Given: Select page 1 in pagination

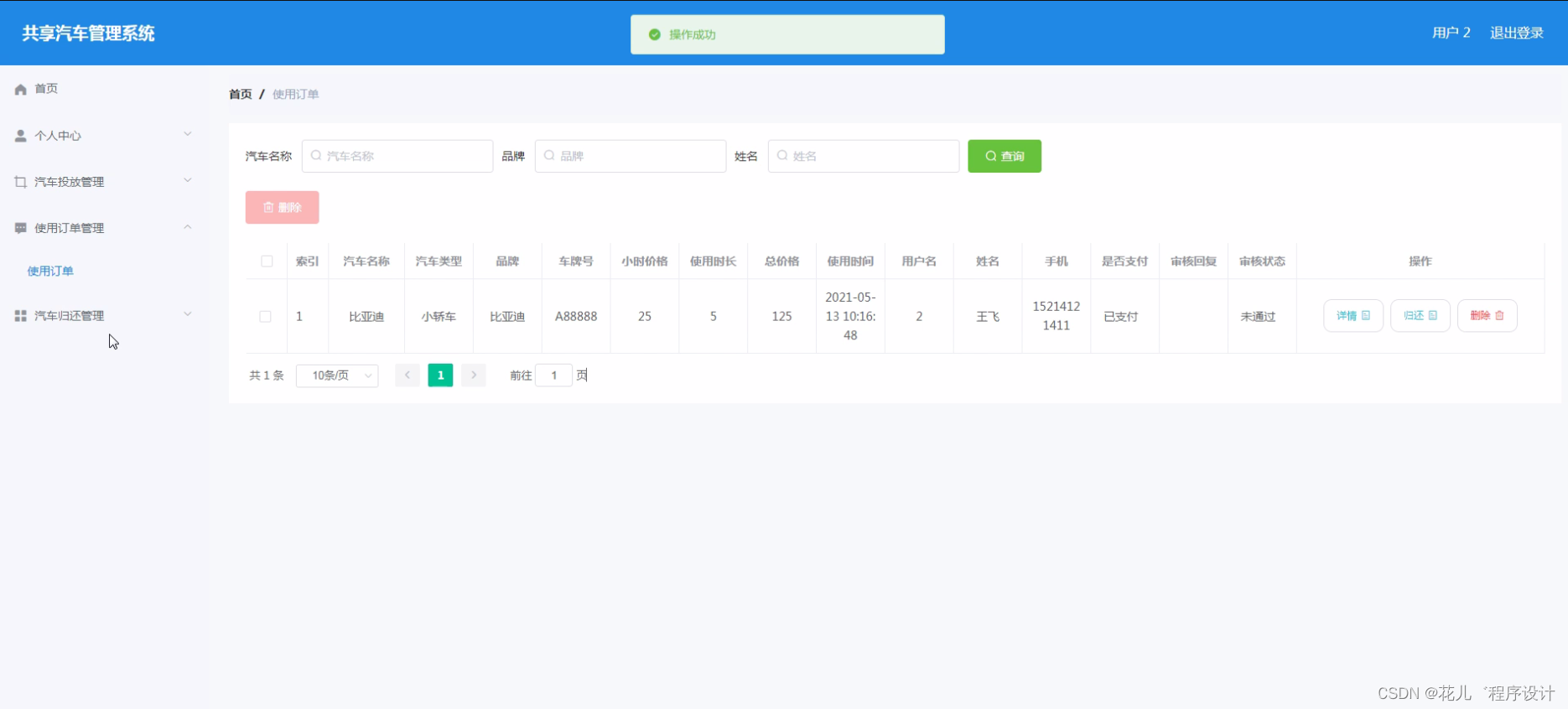Looking at the screenshot, I should tap(440, 375).
